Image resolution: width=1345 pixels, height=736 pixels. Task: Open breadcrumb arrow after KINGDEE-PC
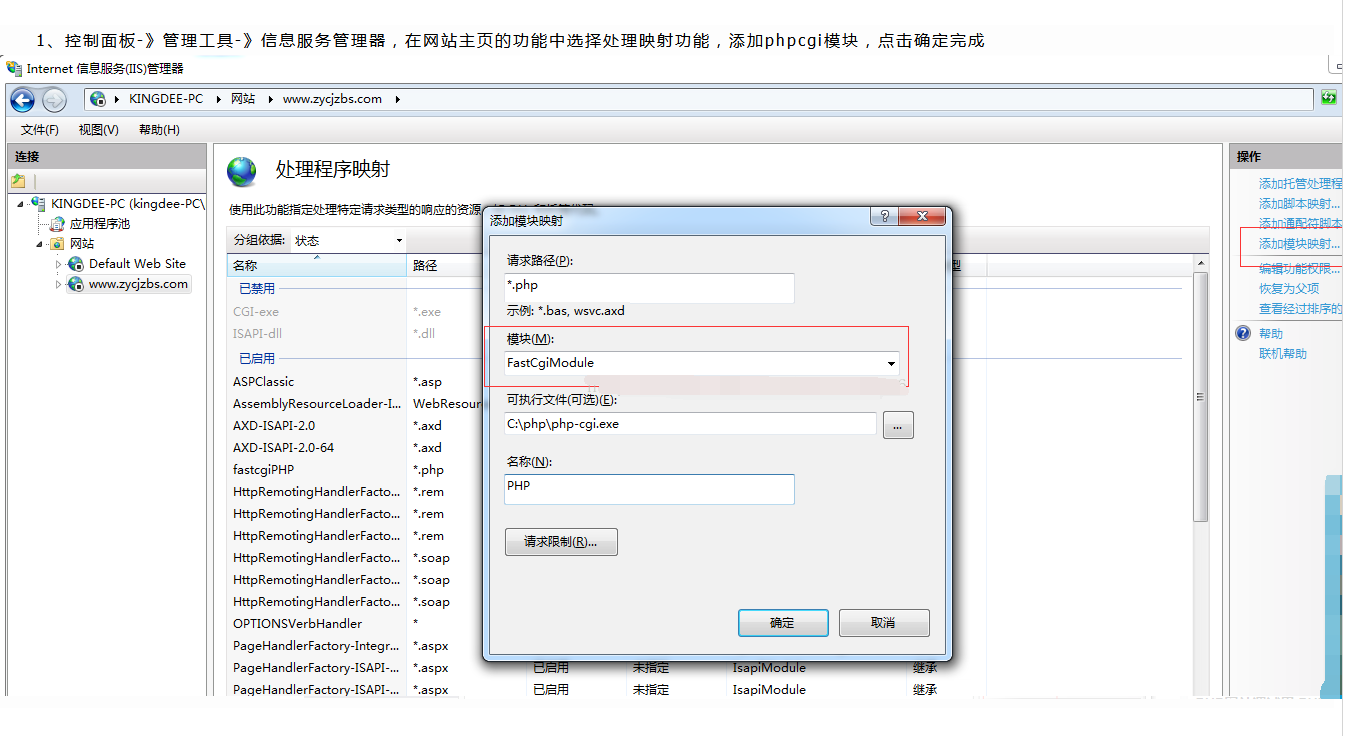click(x=217, y=99)
